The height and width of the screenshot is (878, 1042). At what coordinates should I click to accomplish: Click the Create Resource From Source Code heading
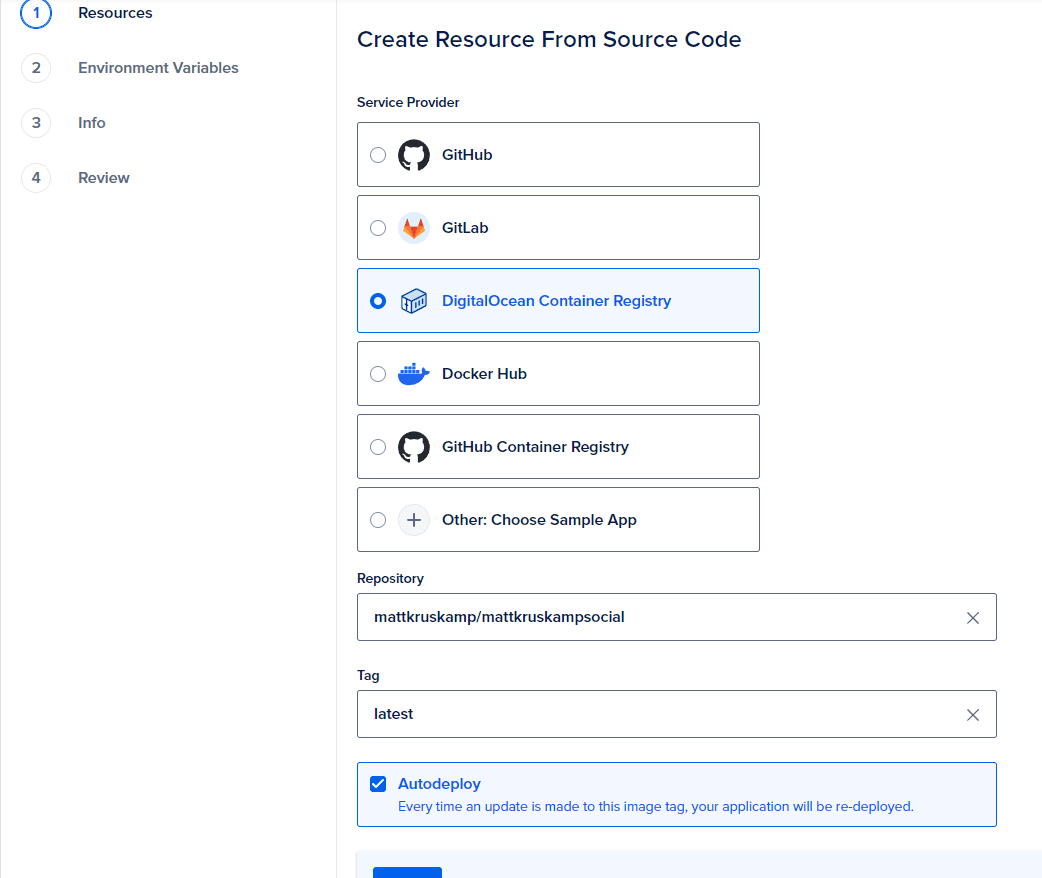pos(549,40)
